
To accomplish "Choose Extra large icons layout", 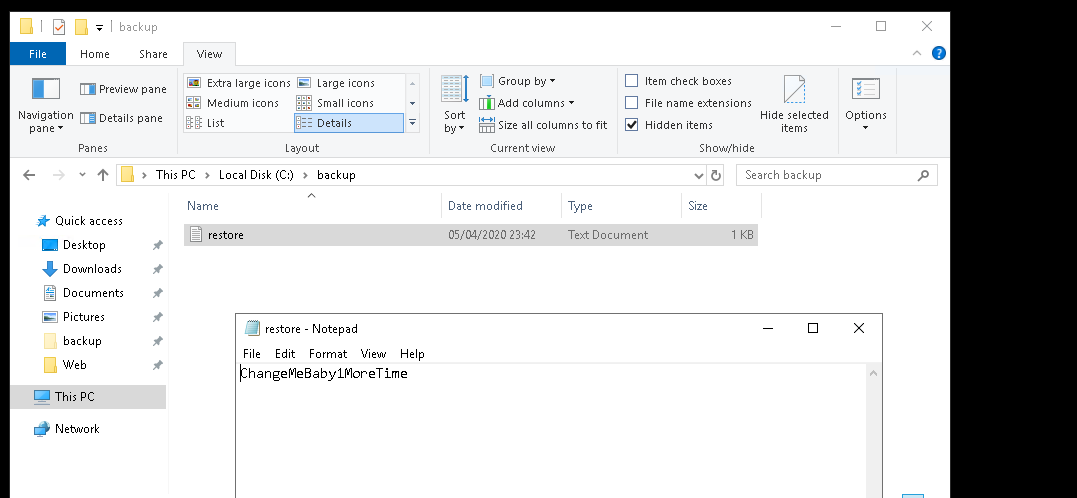I will coord(238,83).
